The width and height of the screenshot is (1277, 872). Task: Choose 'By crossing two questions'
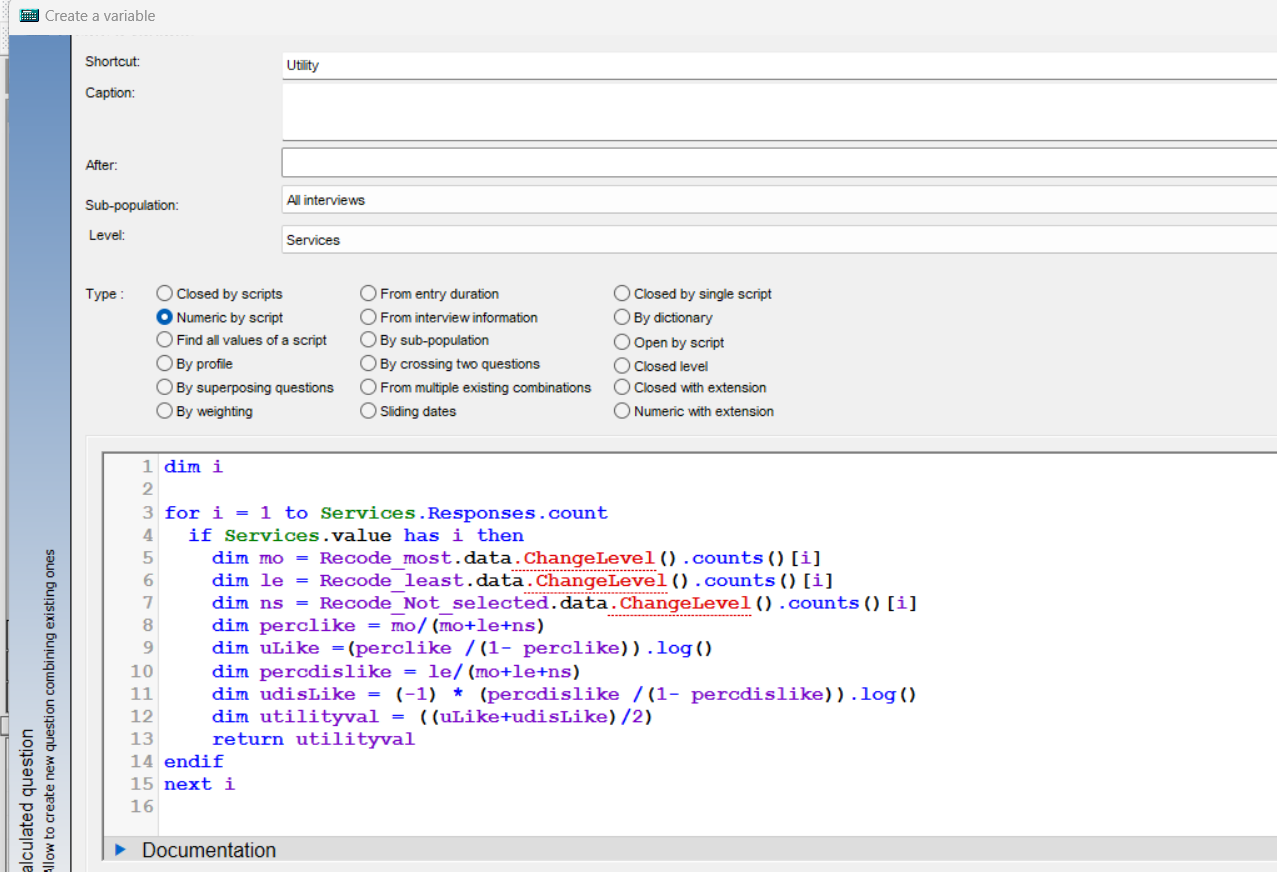coord(368,364)
